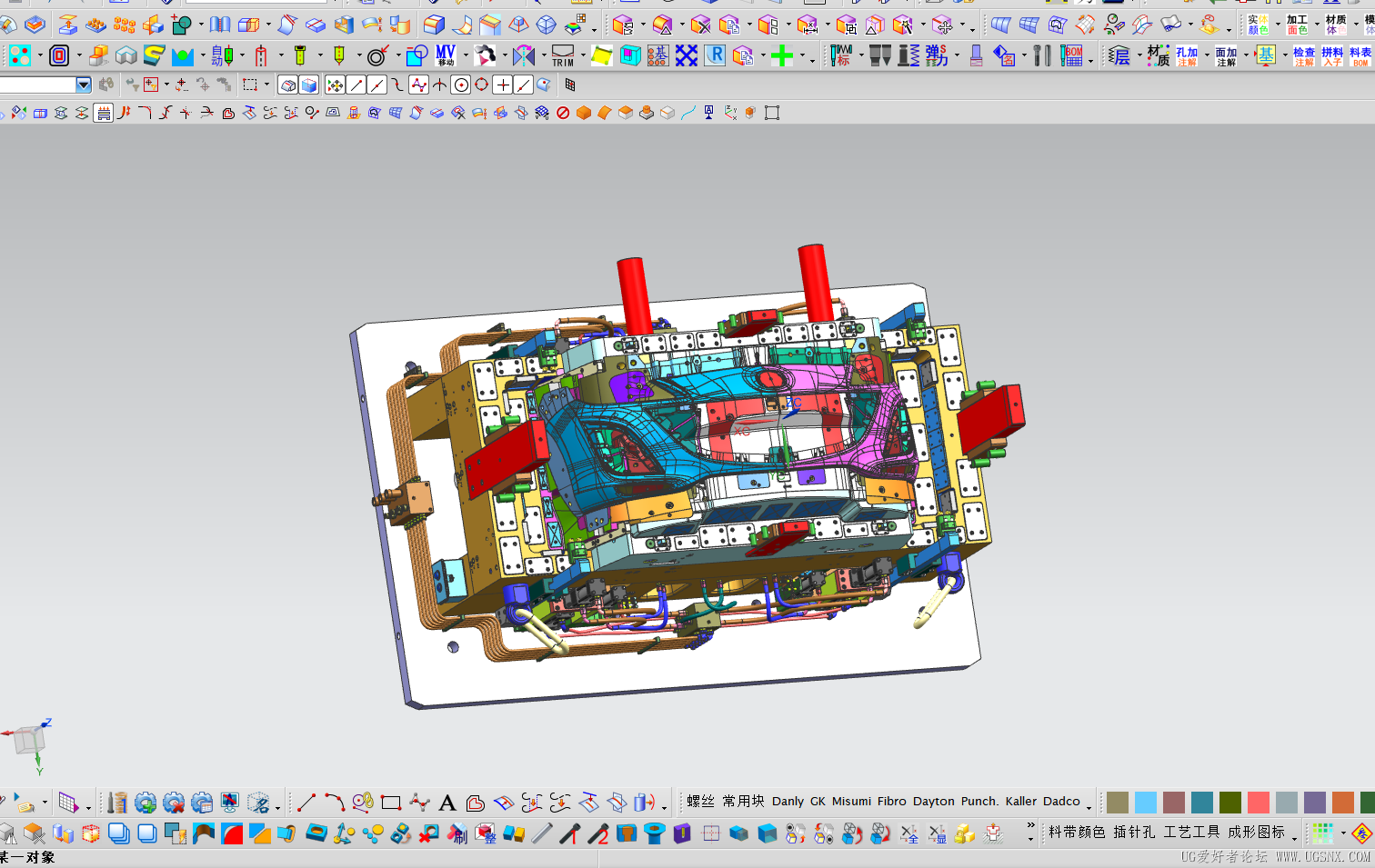Viewport: 1375px width, 868px height.
Task: Open the Misumi parts library
Action: pos(851,802)
